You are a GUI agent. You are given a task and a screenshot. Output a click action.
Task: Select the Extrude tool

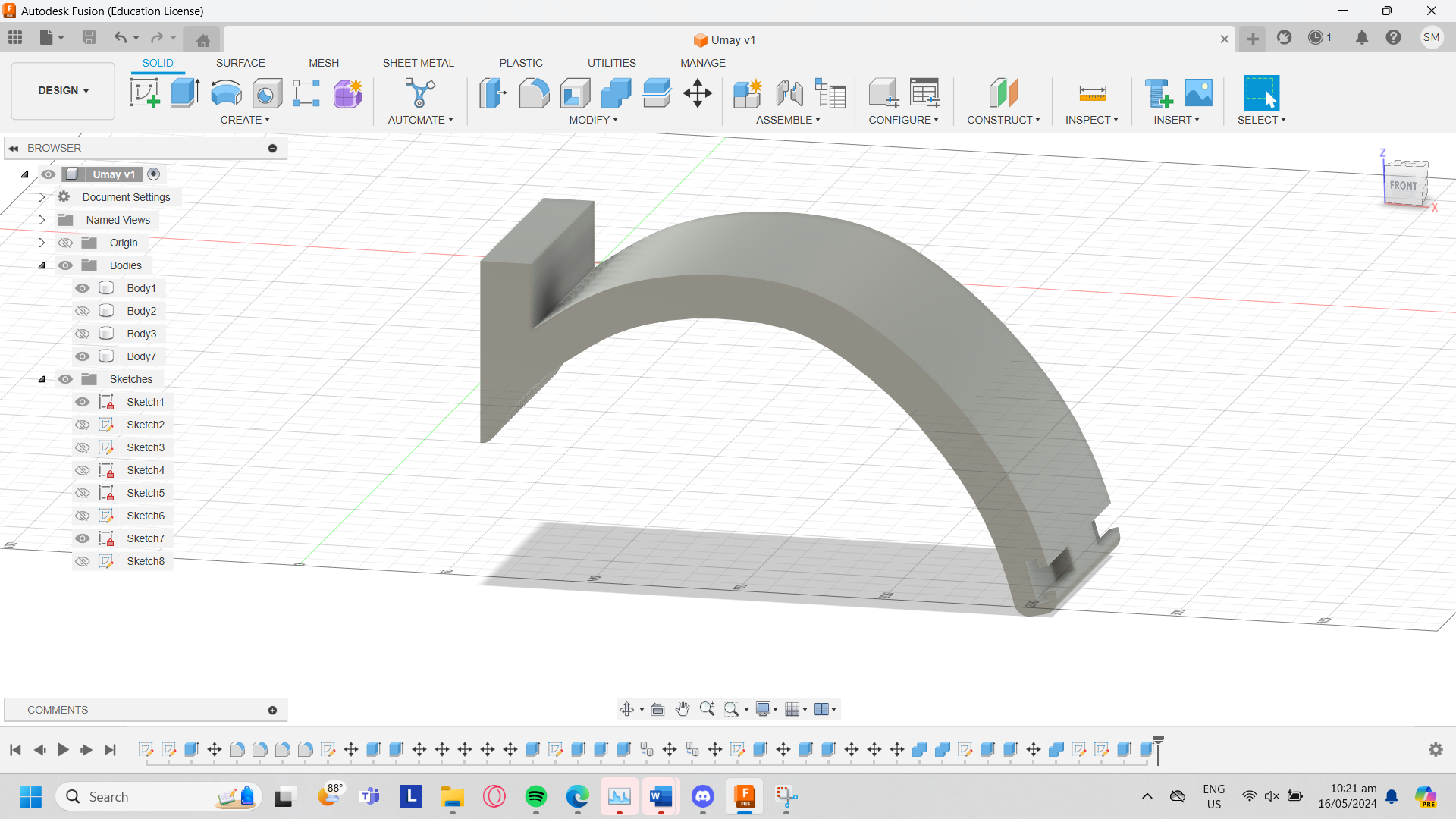185,93
